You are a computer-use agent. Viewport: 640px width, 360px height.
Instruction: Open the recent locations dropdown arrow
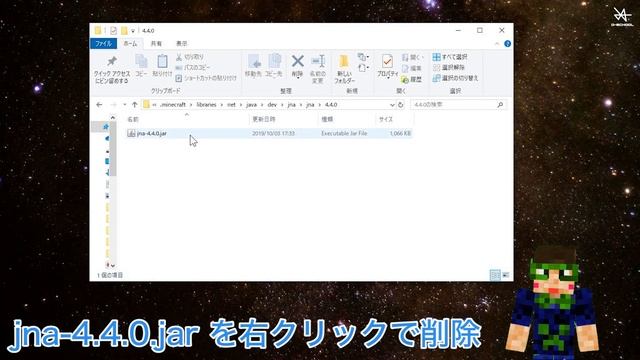tap(124, 105)
